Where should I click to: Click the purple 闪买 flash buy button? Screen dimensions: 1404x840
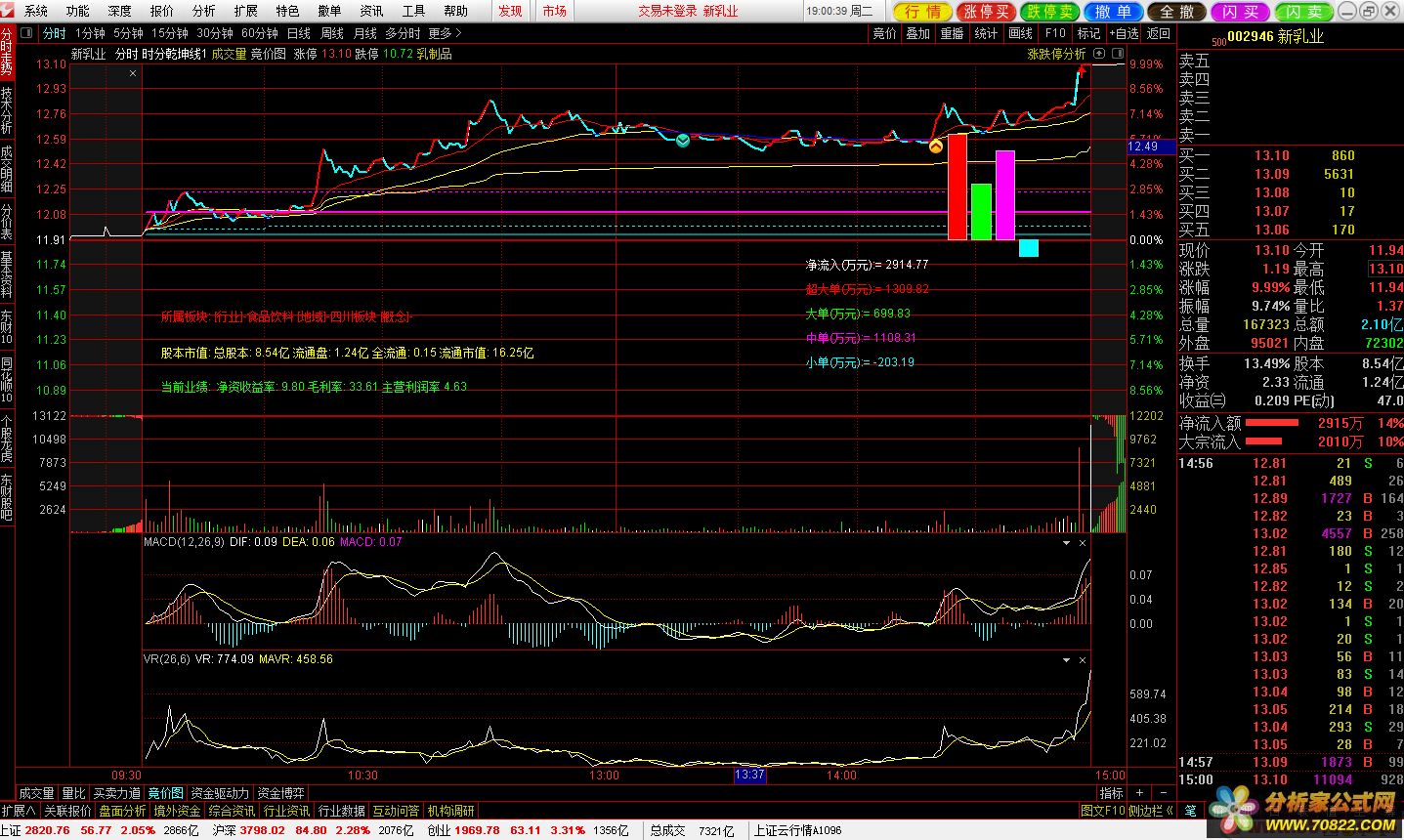point(1241,11)
